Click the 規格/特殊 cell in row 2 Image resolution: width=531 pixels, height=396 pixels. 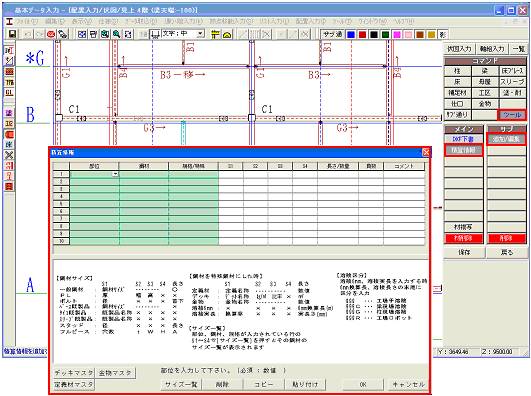coord(193,182)
